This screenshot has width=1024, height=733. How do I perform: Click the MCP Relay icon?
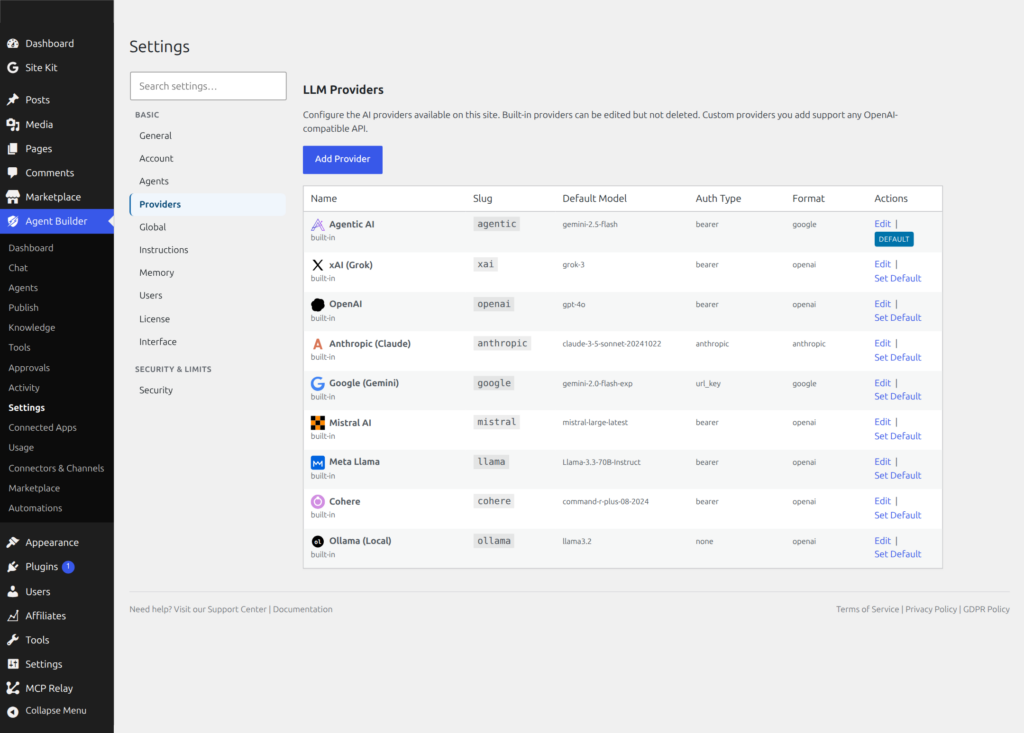[13, 689]
